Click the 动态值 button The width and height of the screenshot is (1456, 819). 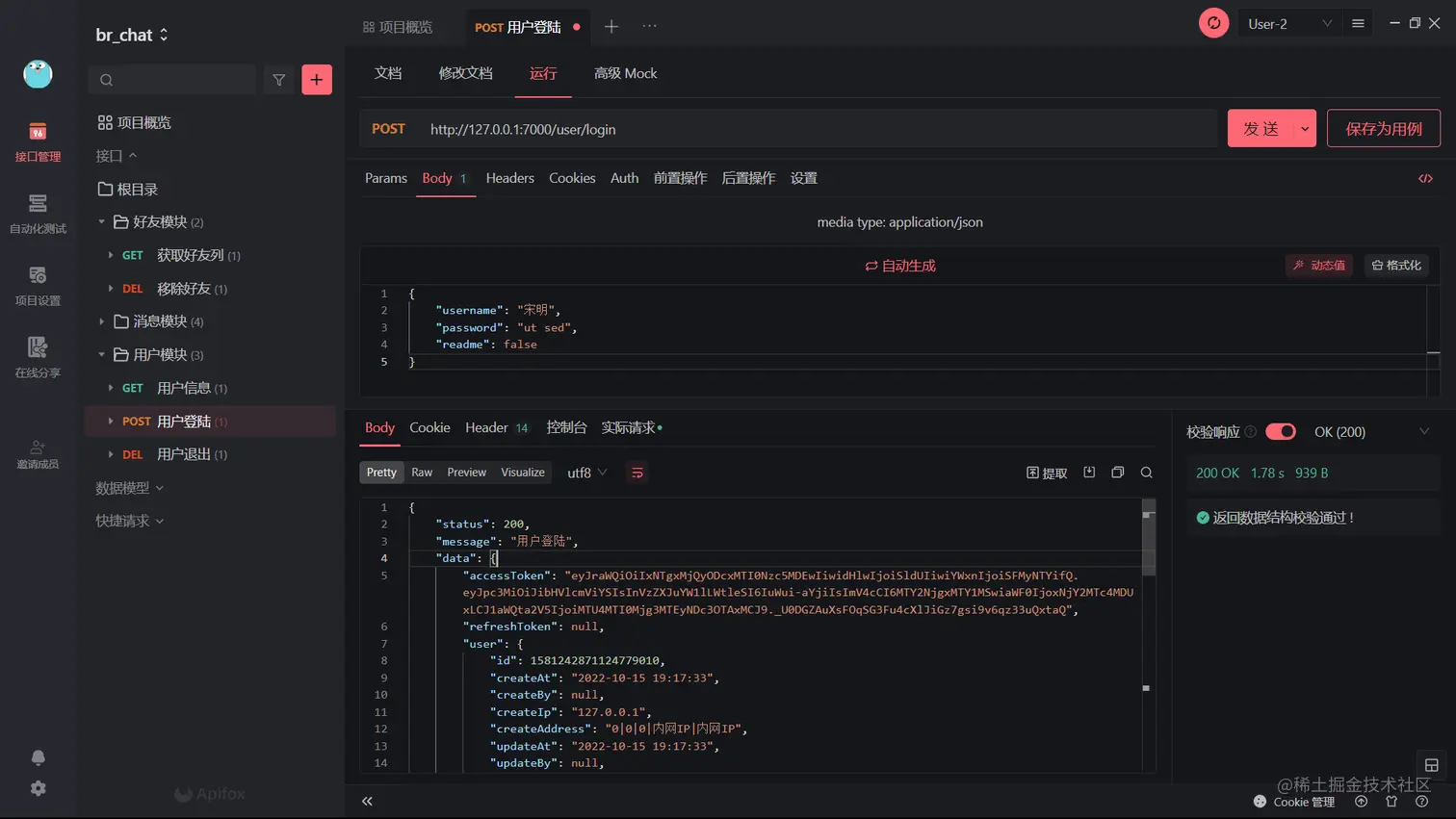coord(1319,266)
